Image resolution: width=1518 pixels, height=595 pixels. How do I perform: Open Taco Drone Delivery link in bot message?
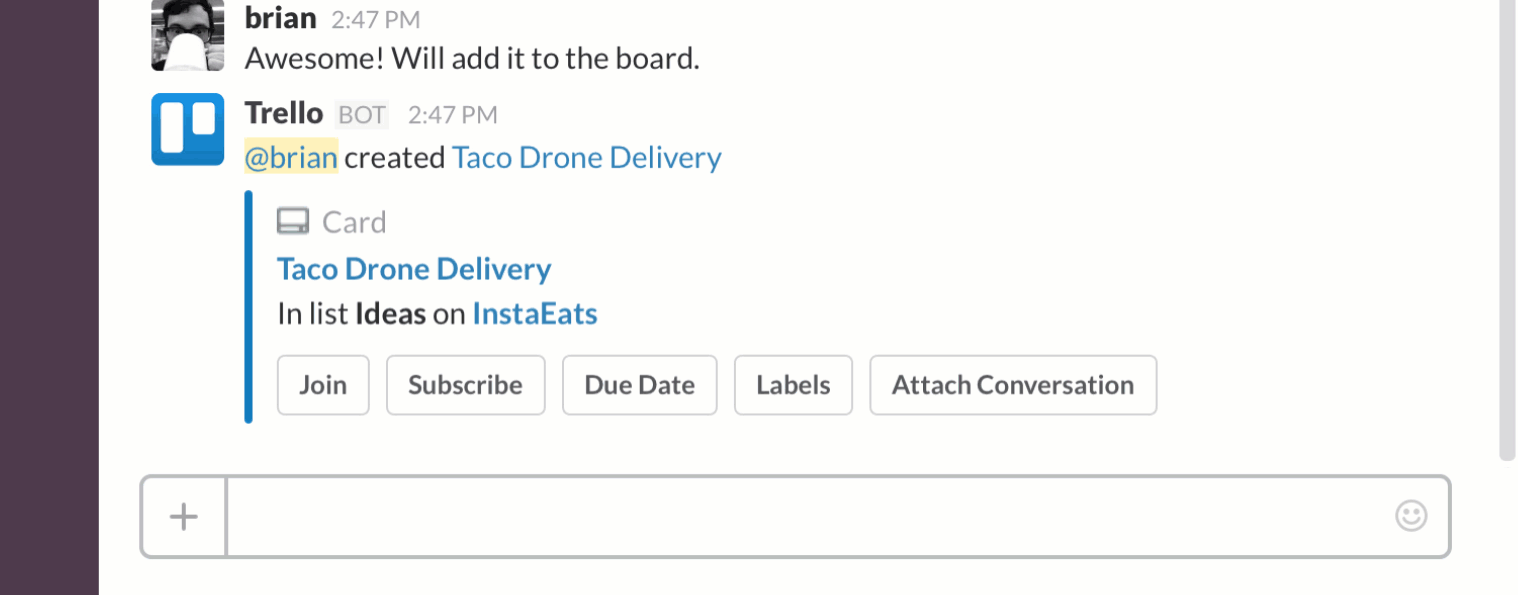click(586, 158)
